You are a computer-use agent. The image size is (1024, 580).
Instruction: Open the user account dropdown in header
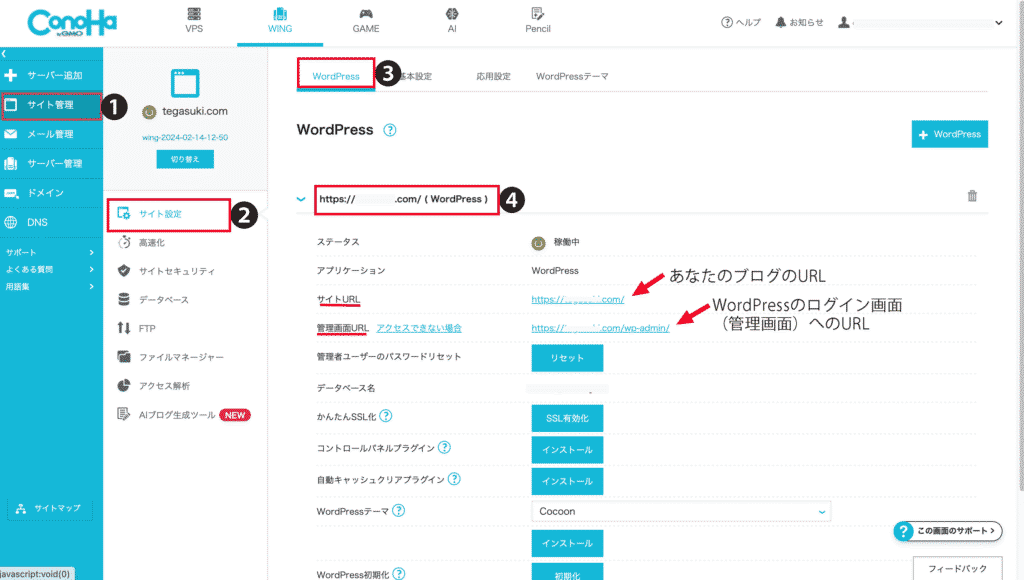click(x=920, y=22)
